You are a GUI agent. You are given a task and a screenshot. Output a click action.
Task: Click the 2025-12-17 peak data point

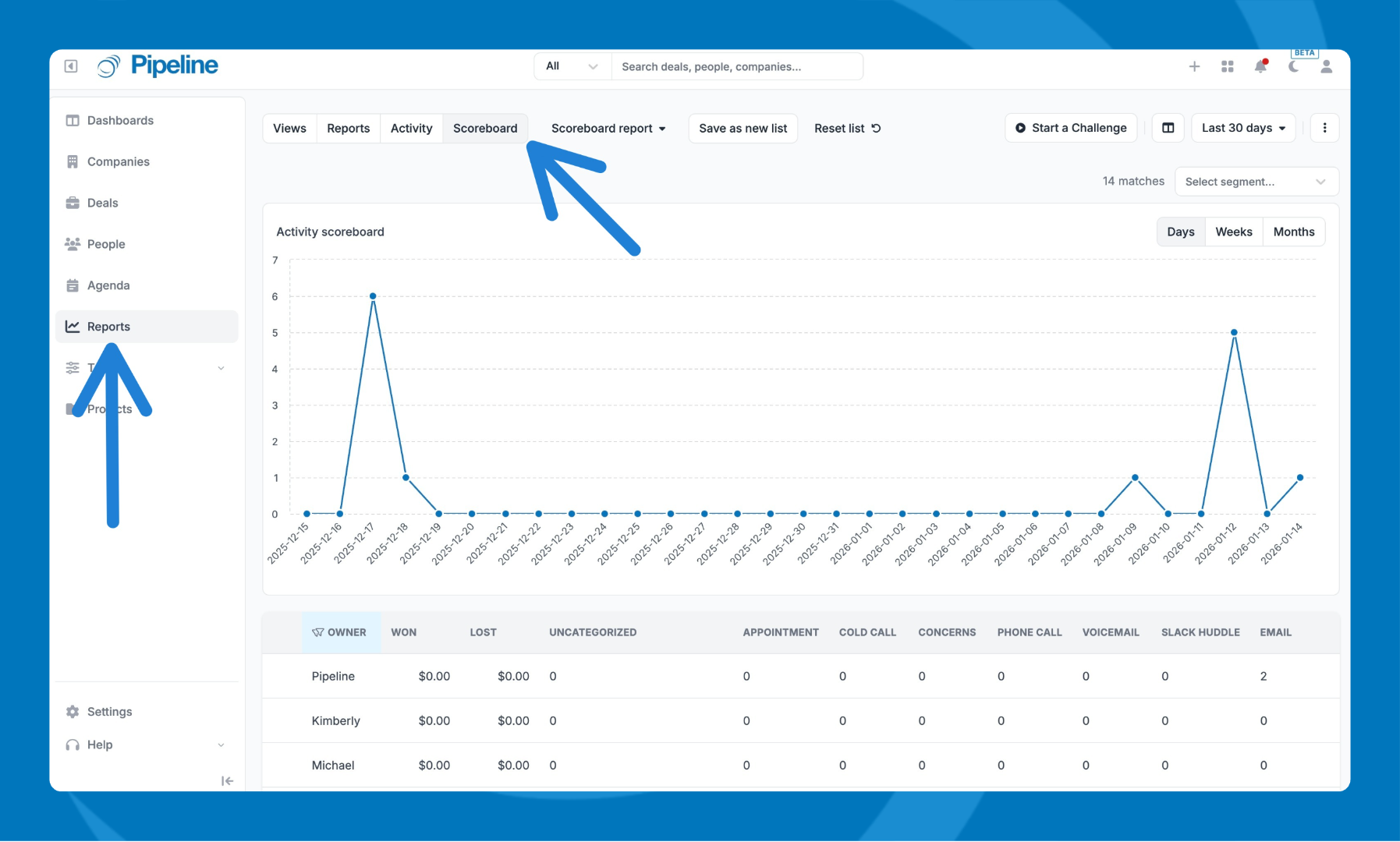click(373, 296)
